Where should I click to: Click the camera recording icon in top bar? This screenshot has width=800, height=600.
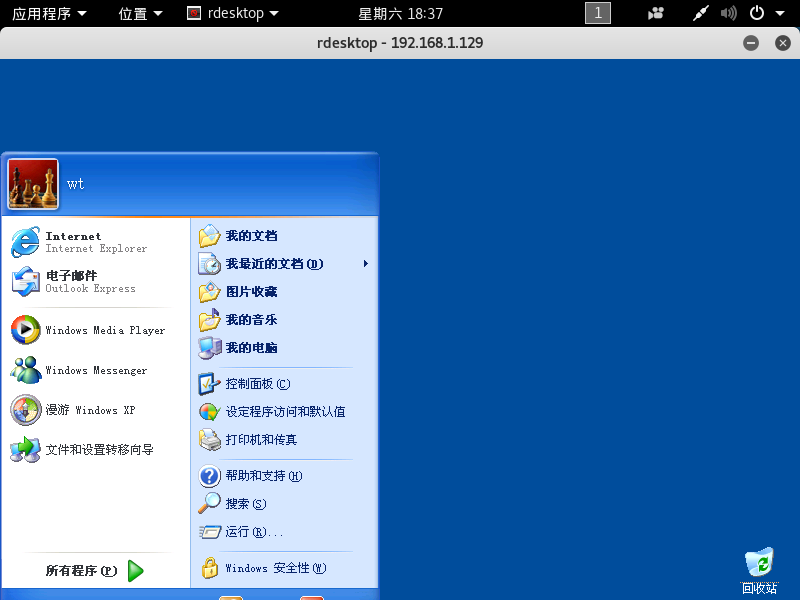pos(656,13)
